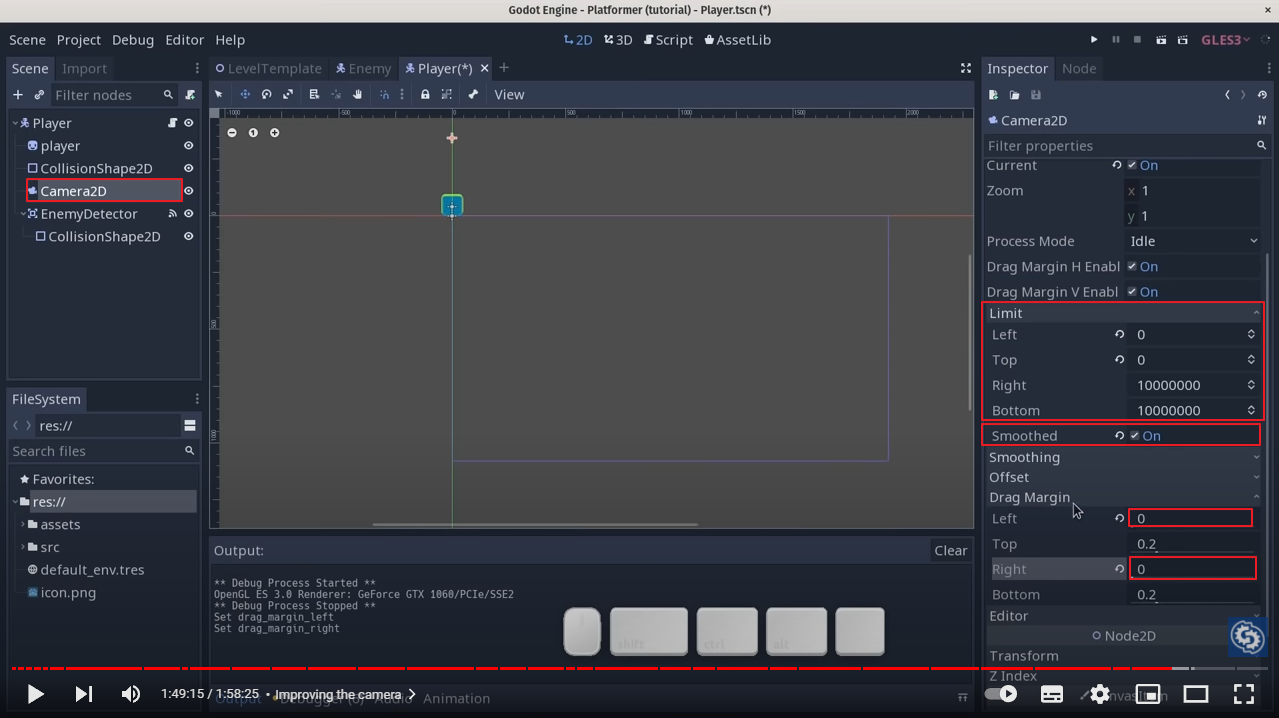This screenshot has width=1279, height=718.
Task: Play the project
Action: pyautogui.click(x=1094, y=40)
